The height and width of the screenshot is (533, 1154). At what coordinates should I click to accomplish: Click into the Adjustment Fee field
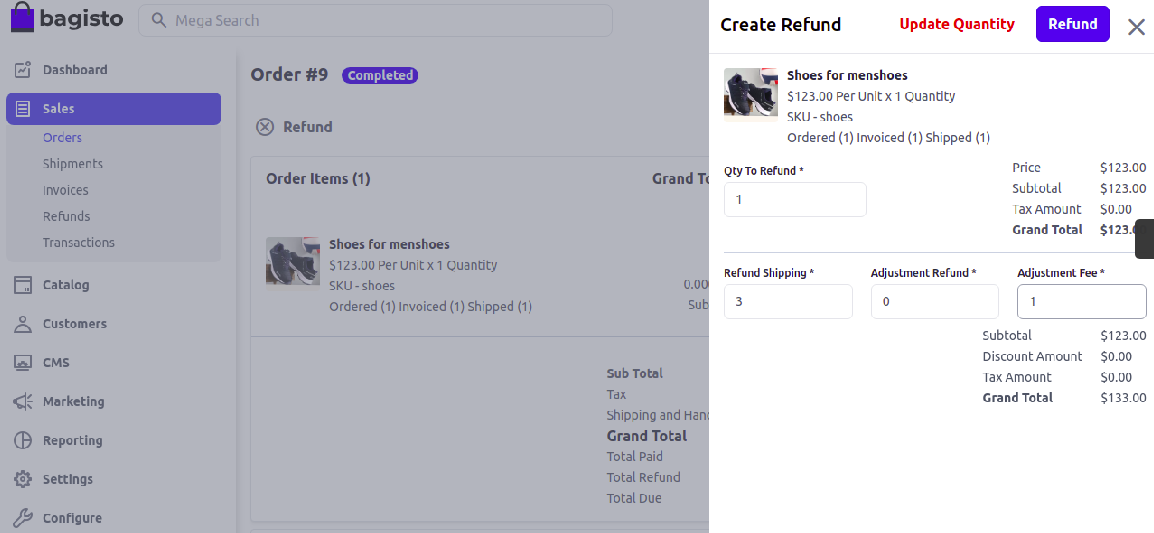click(x=1081, y=302)
